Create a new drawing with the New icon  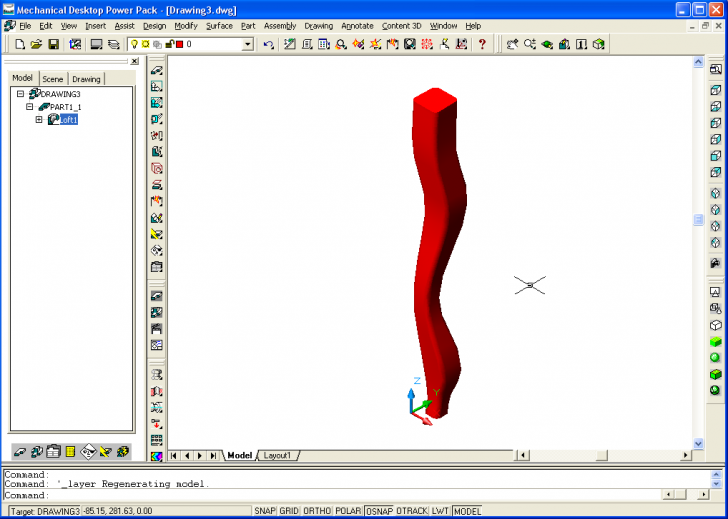click(x=20, y=44)
